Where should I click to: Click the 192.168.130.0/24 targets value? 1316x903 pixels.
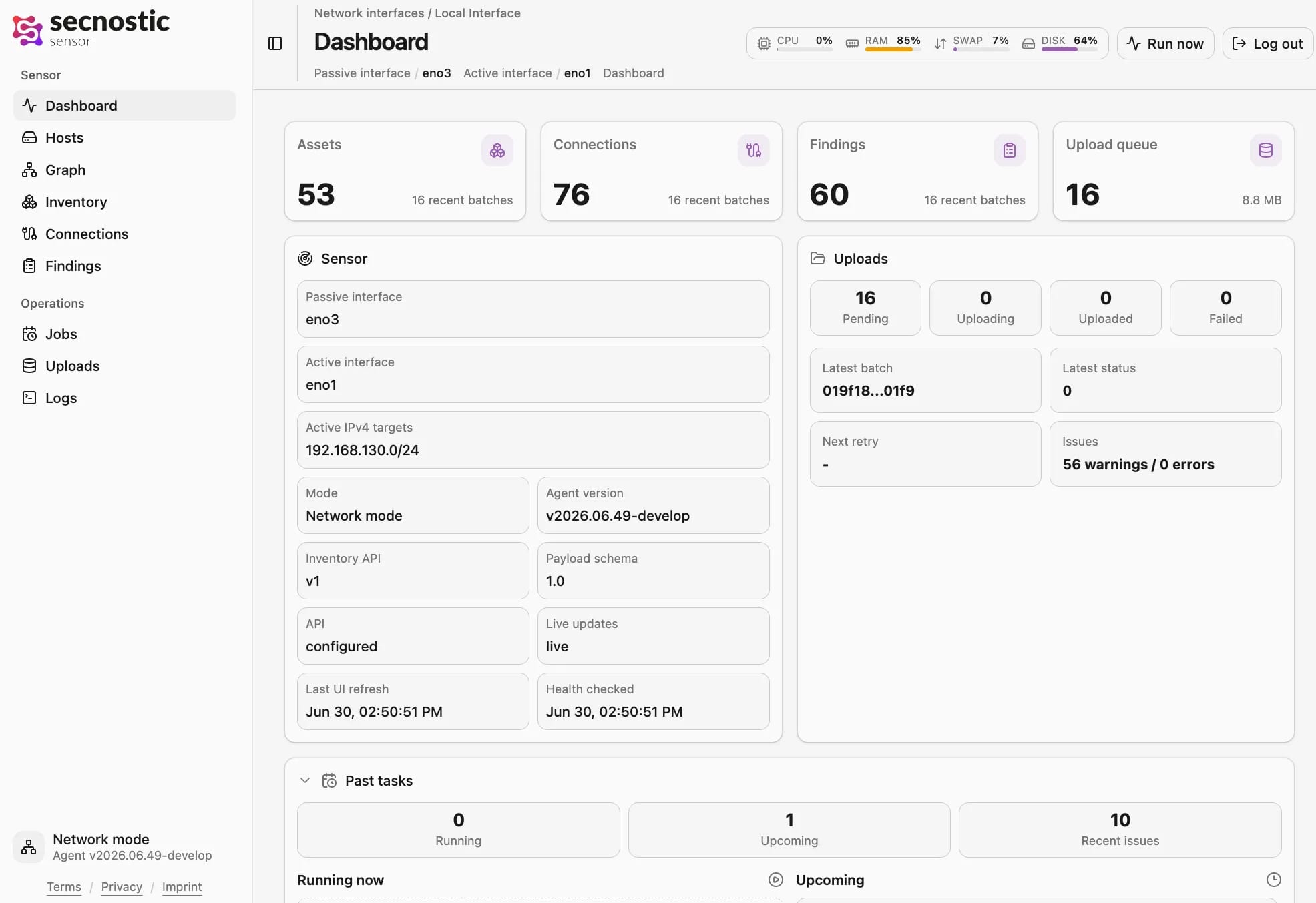(363, 450)
